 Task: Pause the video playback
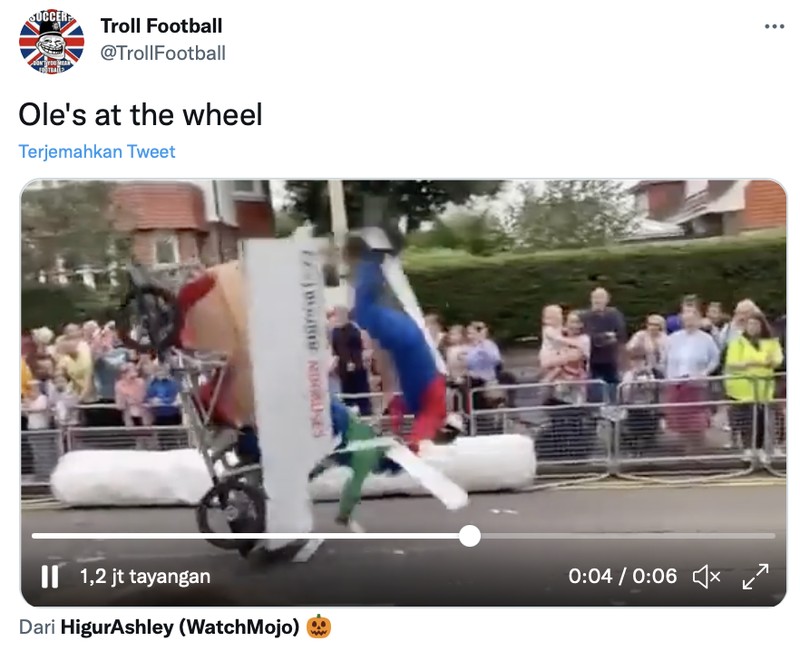49,577
